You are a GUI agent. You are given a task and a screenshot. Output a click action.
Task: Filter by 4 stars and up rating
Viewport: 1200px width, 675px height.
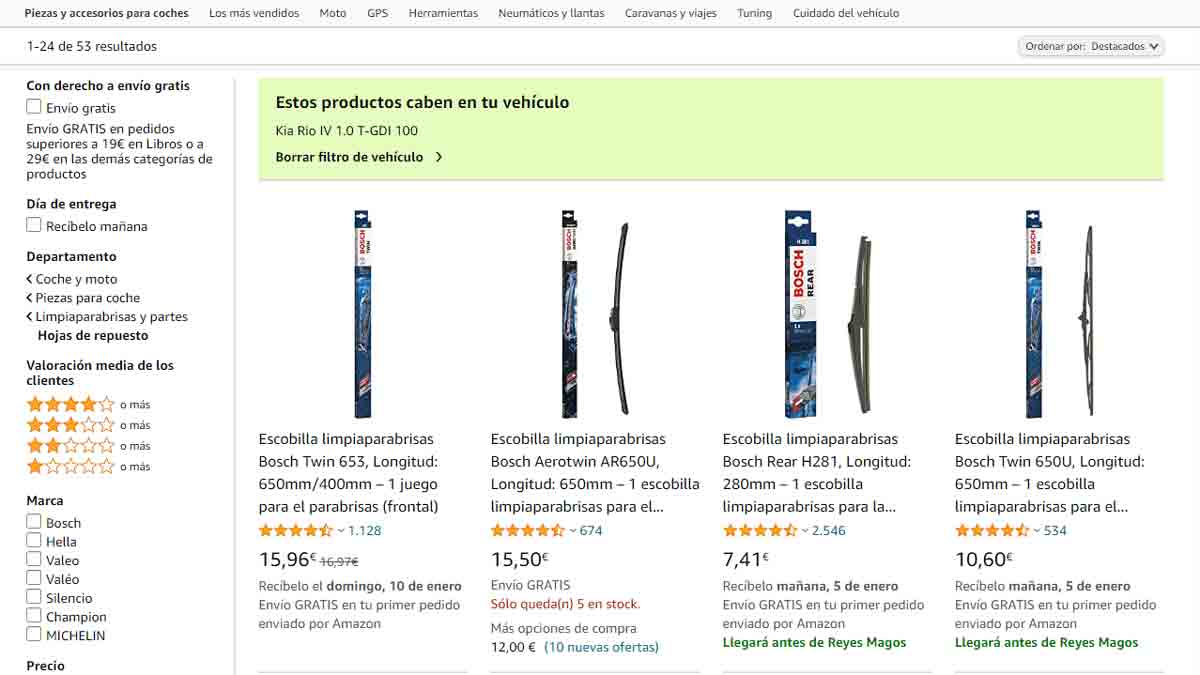click(88, 405)
